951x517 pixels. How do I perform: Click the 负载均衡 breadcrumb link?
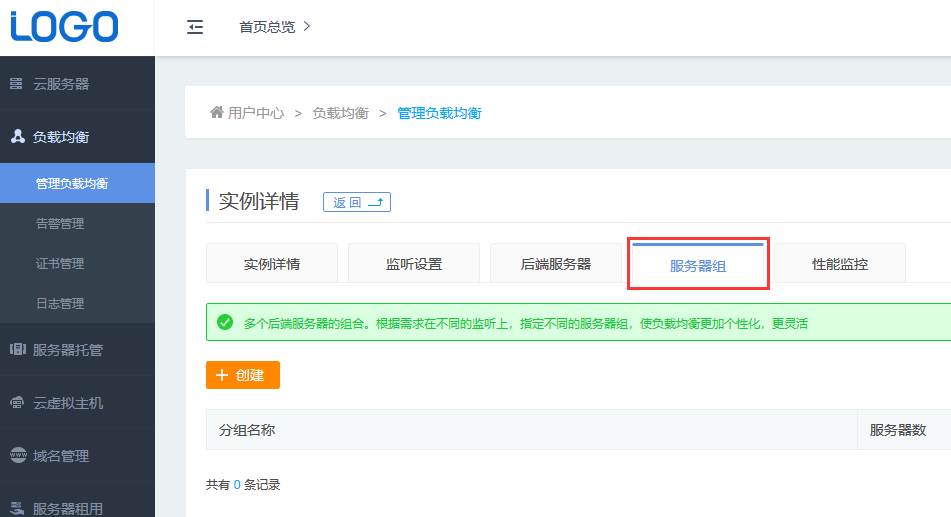[340, 113]
